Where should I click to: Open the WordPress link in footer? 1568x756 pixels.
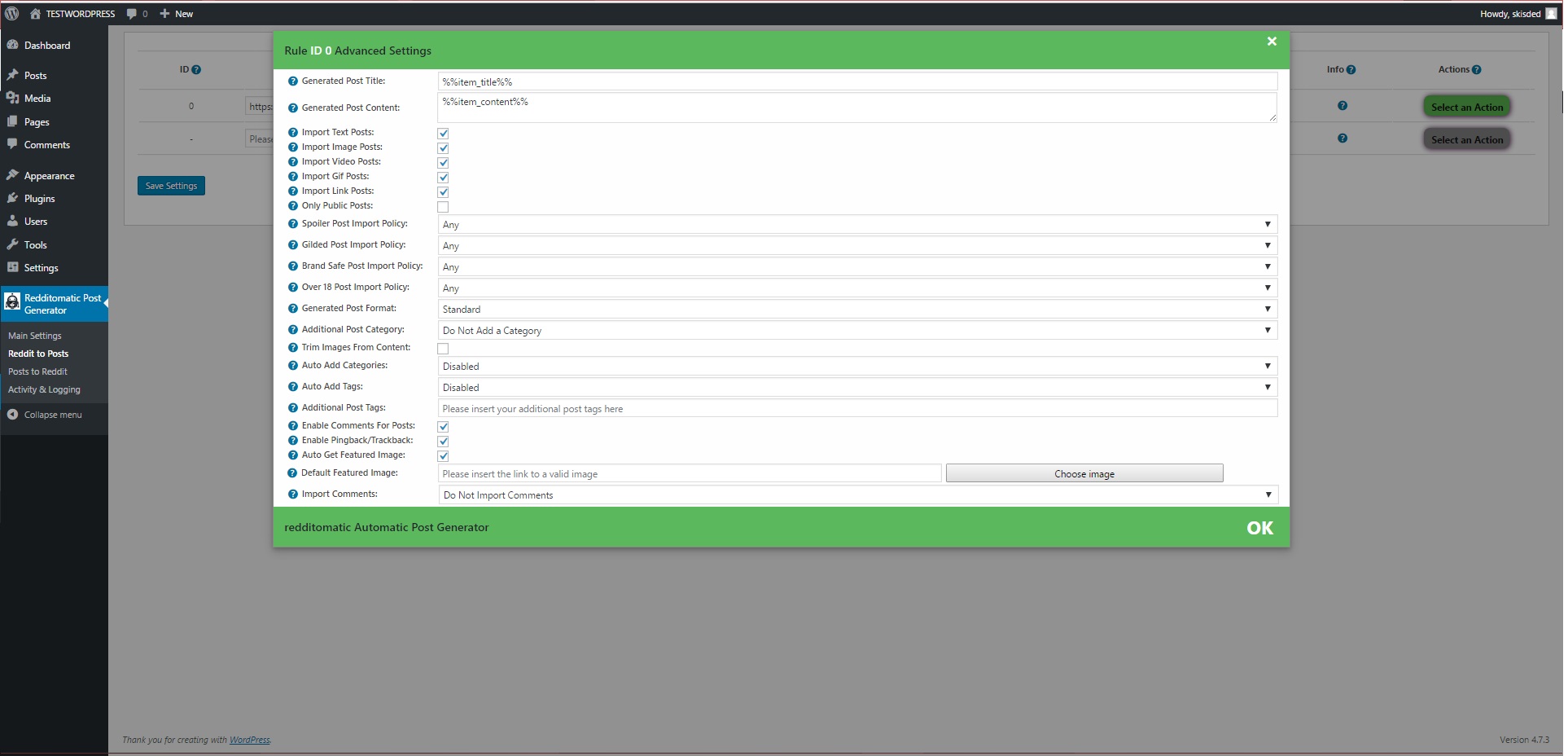(x=250, y=741)
